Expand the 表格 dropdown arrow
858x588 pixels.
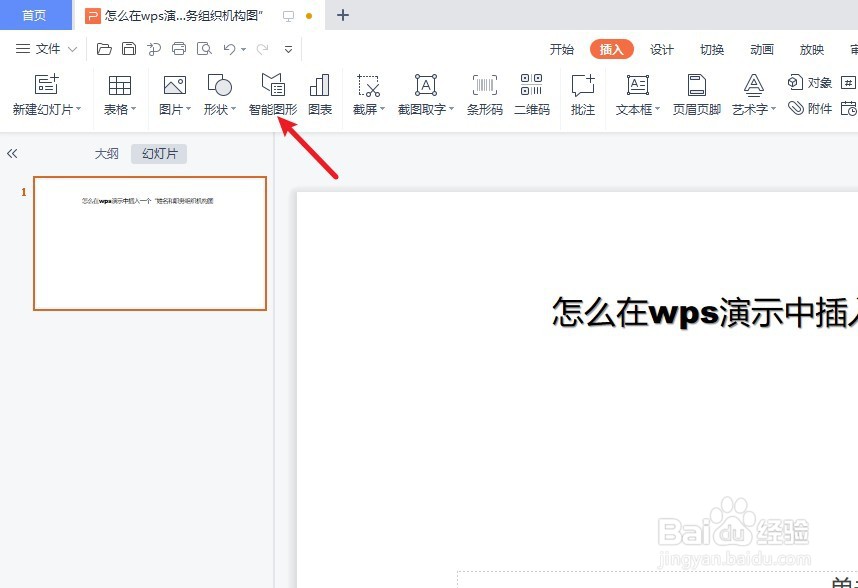pyautogui.click(x=134, y=109)
